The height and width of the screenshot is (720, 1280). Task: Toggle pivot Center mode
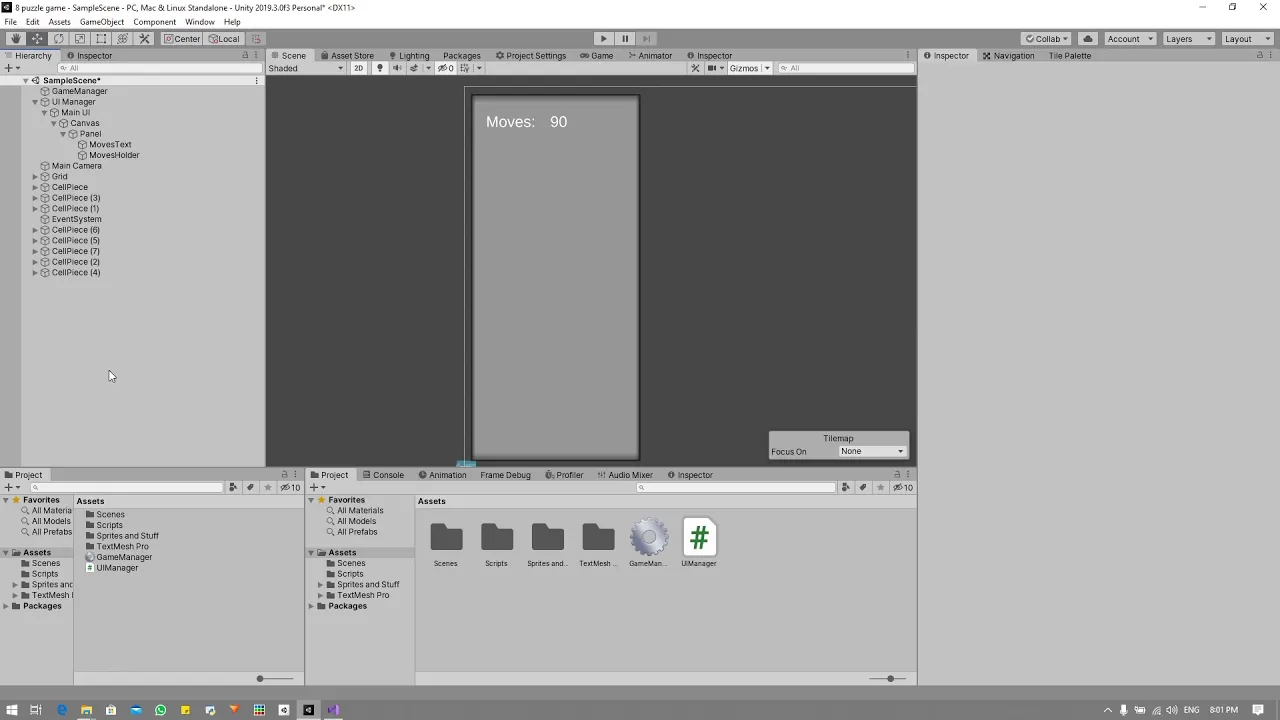click(182, 39)
